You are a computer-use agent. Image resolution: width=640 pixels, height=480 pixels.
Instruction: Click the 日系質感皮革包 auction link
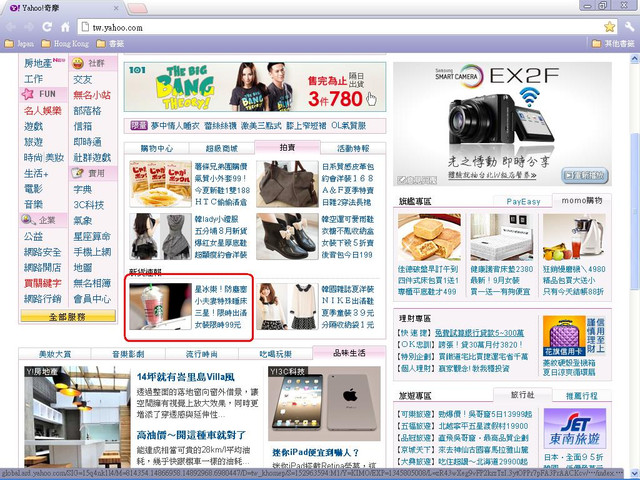[x=348, y=167]
